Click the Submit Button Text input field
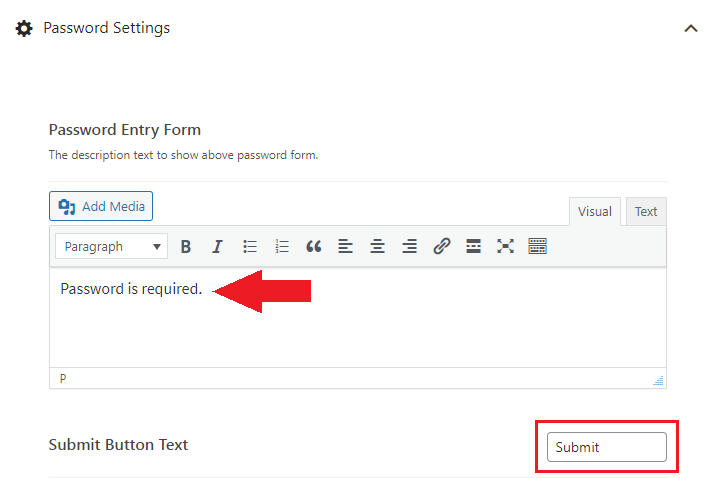Screen dimensions: 719x478 click(x=607, y=447)
